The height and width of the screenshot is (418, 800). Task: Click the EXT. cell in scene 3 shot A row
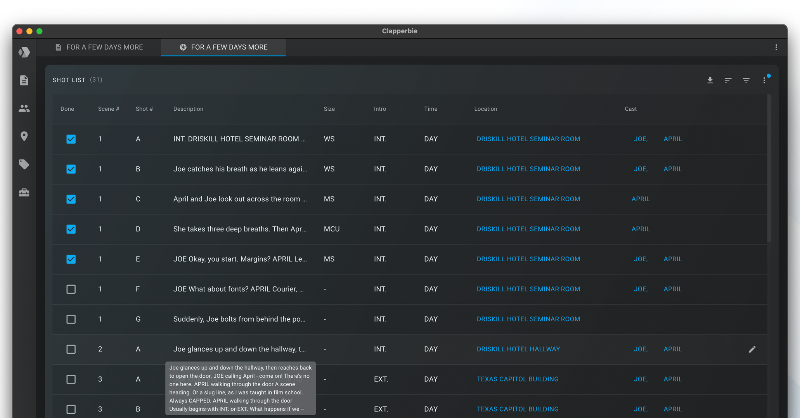(381, 379)
